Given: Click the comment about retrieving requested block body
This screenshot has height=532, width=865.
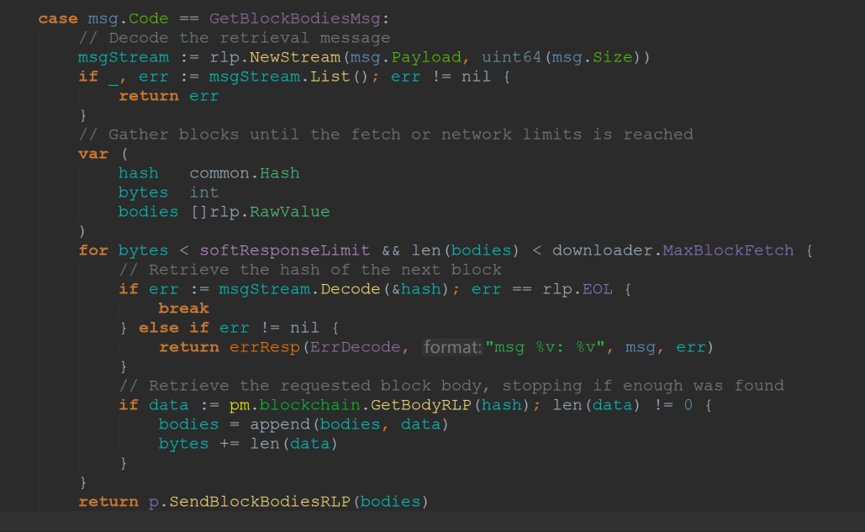Looking at the screenshot, I should 451,386.
